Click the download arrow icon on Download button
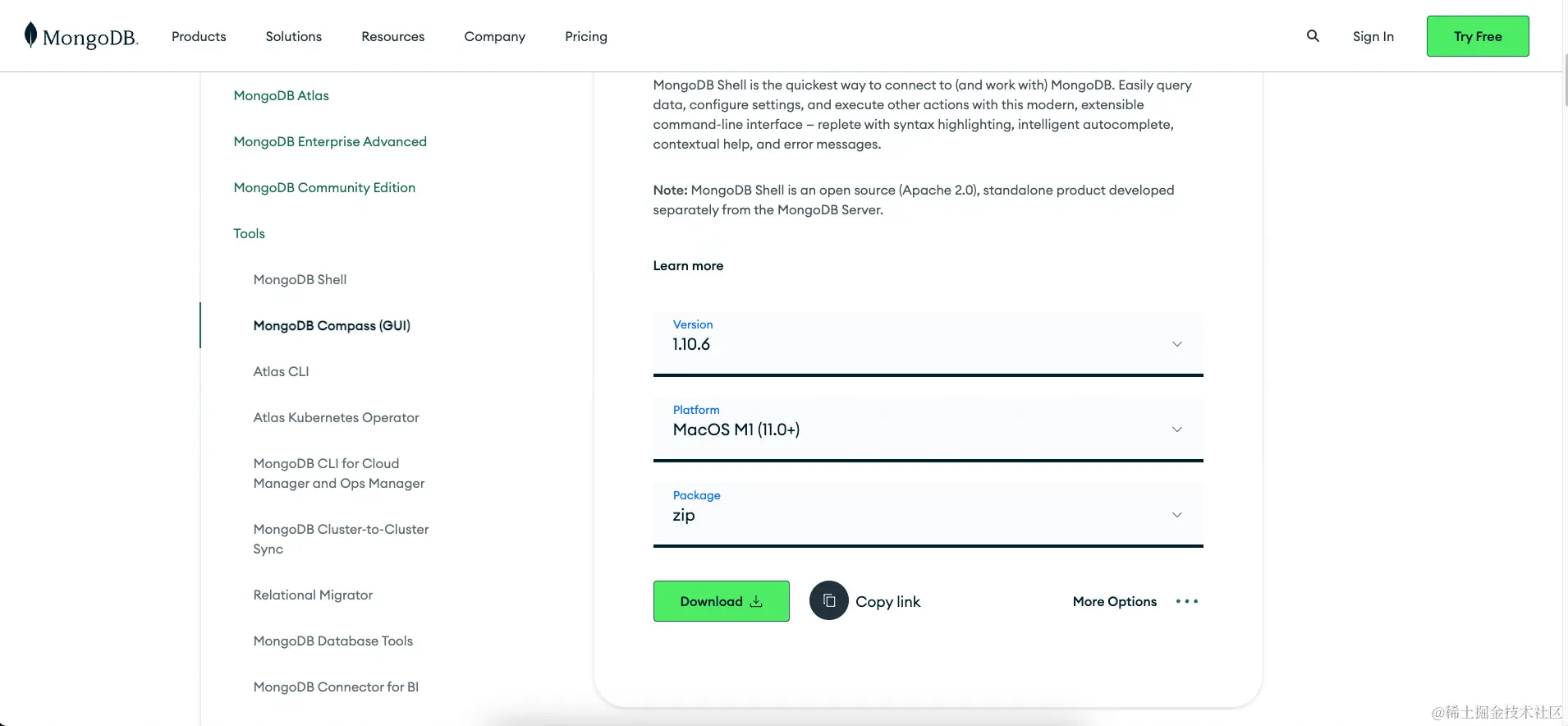 [x=755, y=601]
